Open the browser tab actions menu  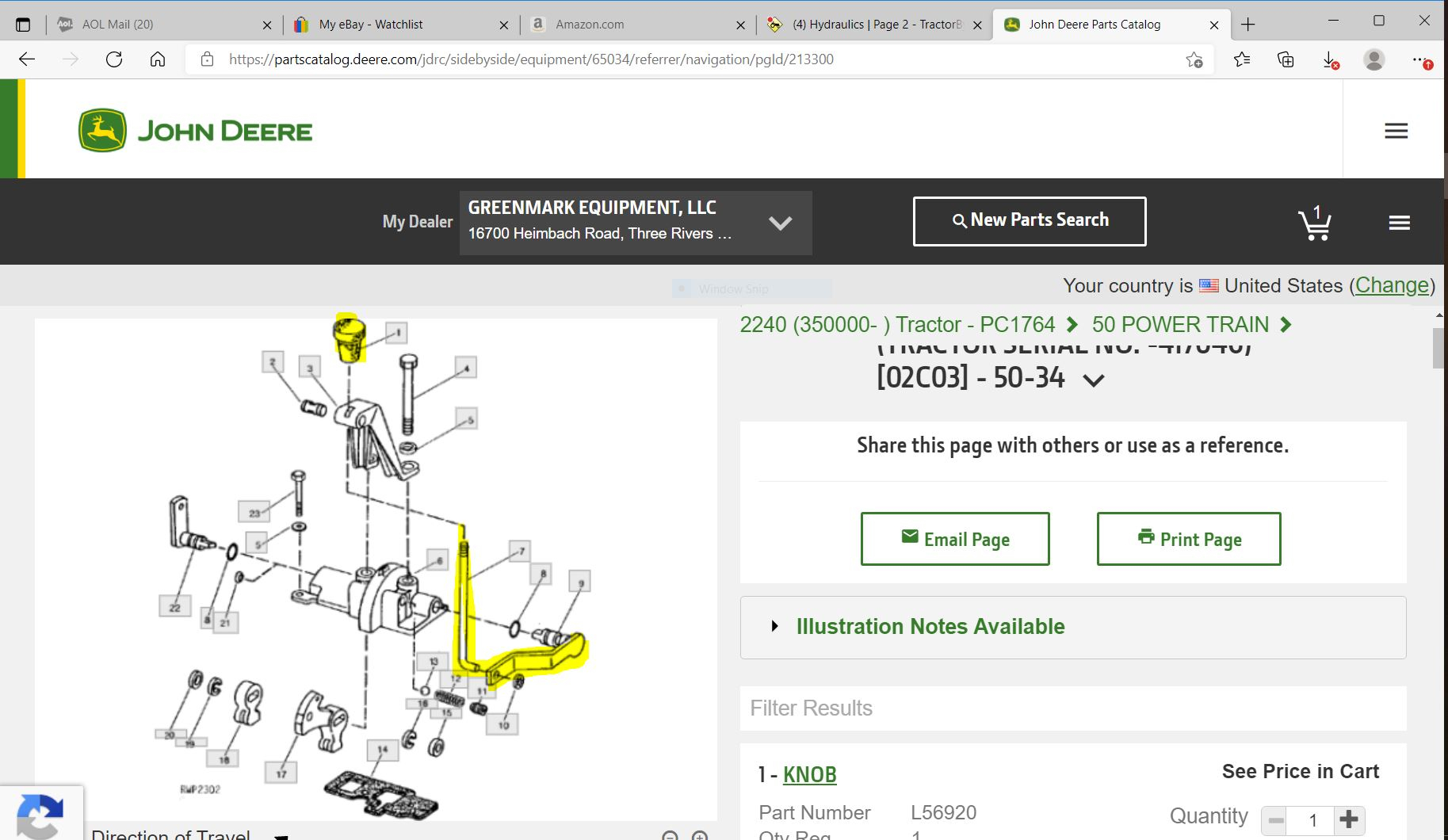pyautogui.click(x=23, y=25)
